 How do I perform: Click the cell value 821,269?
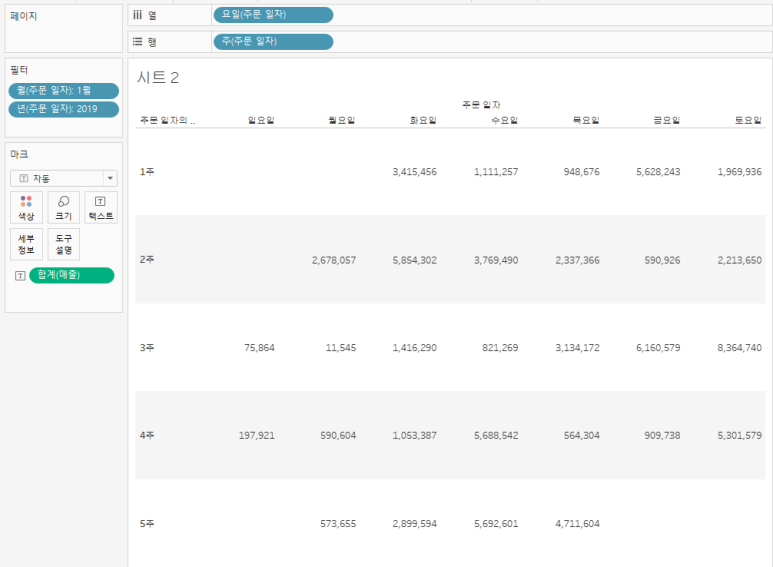point(500,348)
